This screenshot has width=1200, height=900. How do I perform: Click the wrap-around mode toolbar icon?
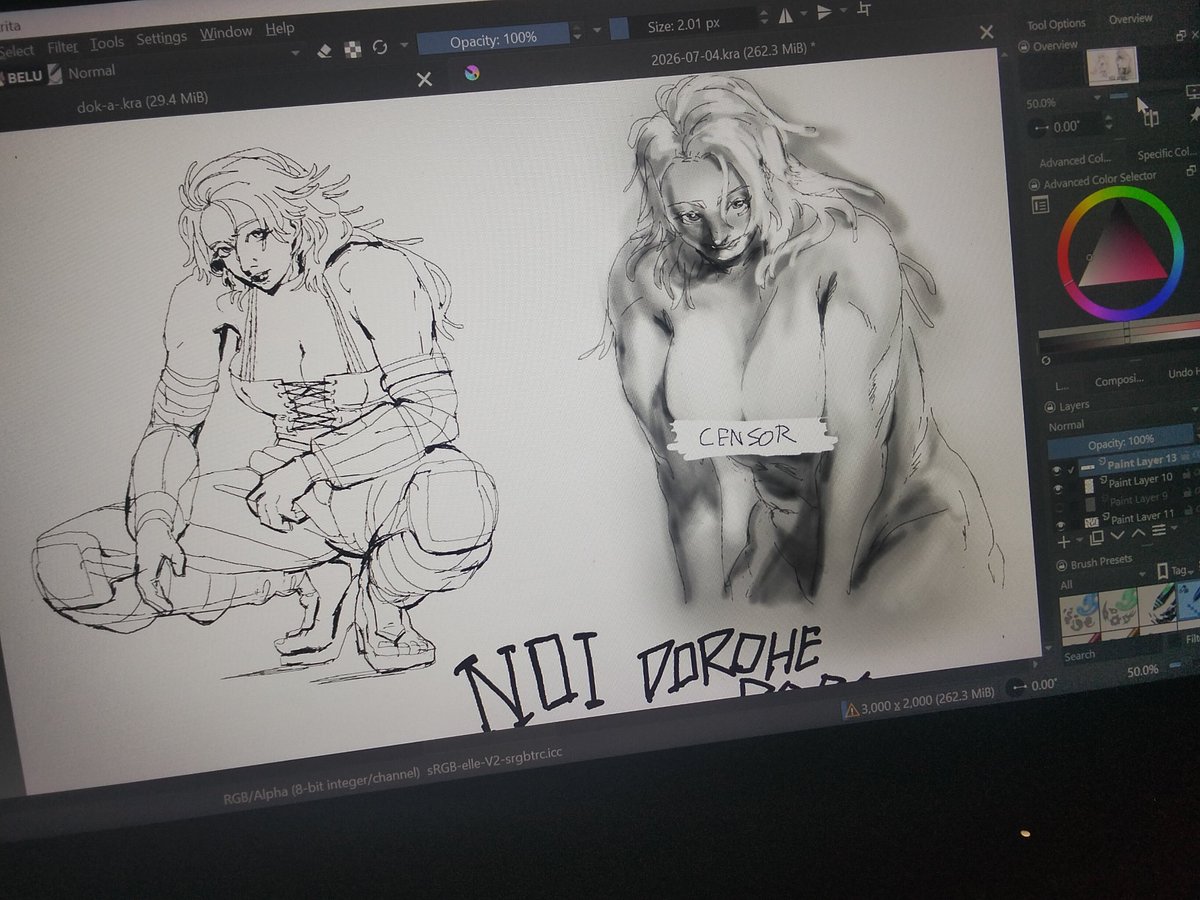pos(865,9)
